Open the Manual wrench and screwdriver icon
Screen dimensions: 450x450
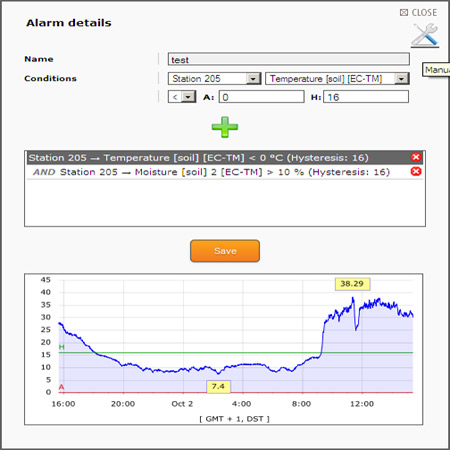click(425, 35)
